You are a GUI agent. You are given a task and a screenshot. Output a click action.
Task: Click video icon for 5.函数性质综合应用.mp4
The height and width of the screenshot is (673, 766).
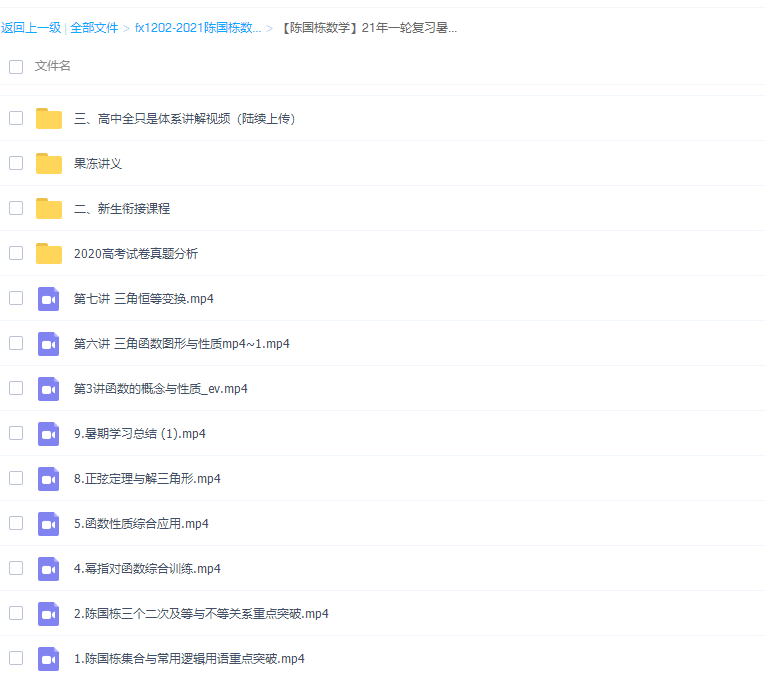click(48, 523)
